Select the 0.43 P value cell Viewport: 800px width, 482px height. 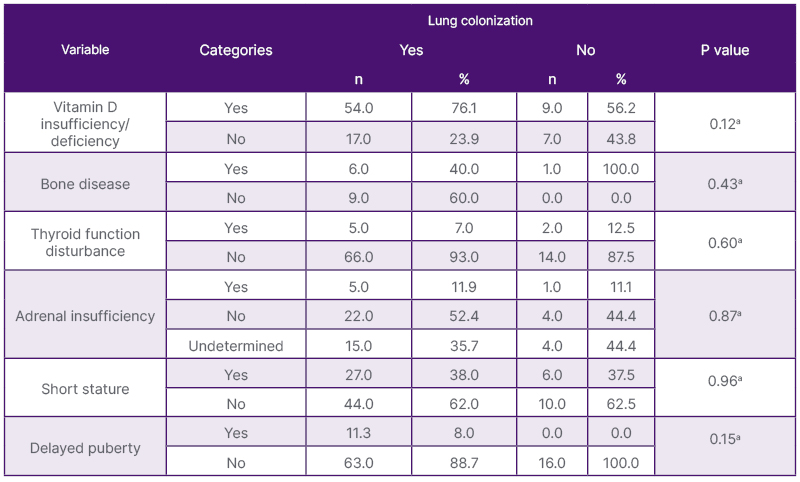725,184
